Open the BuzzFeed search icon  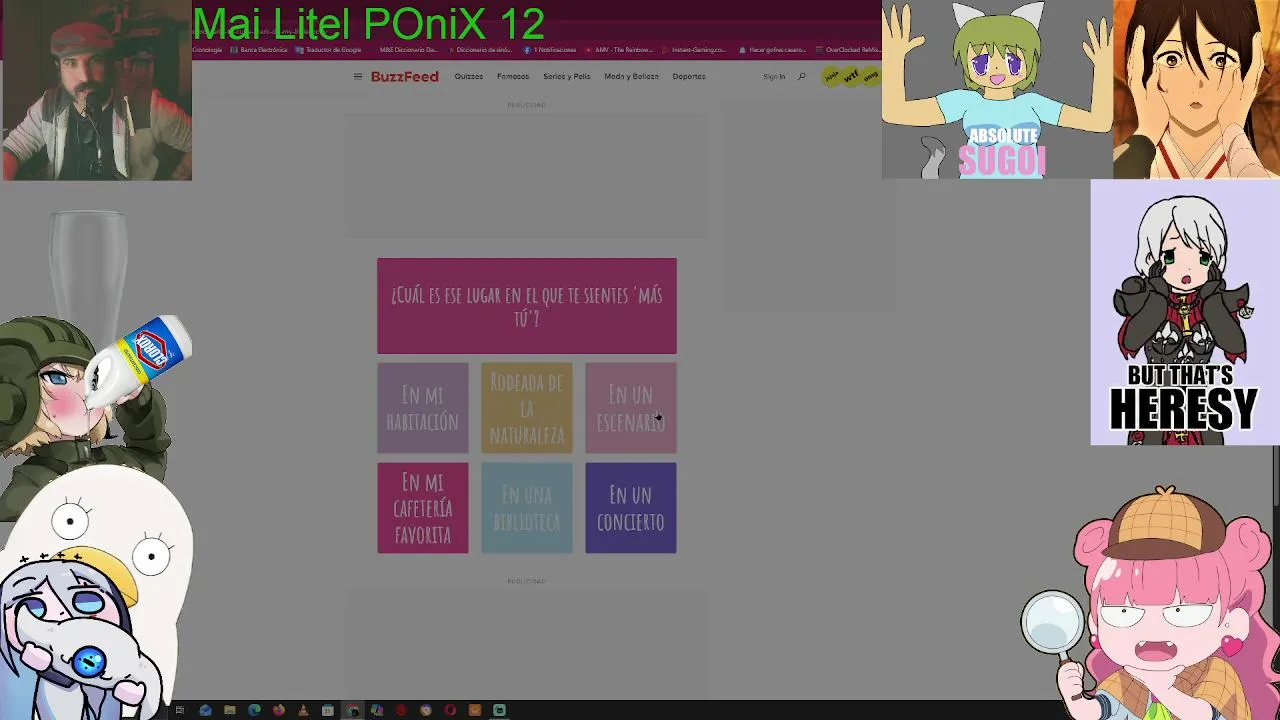coord(801,76)
